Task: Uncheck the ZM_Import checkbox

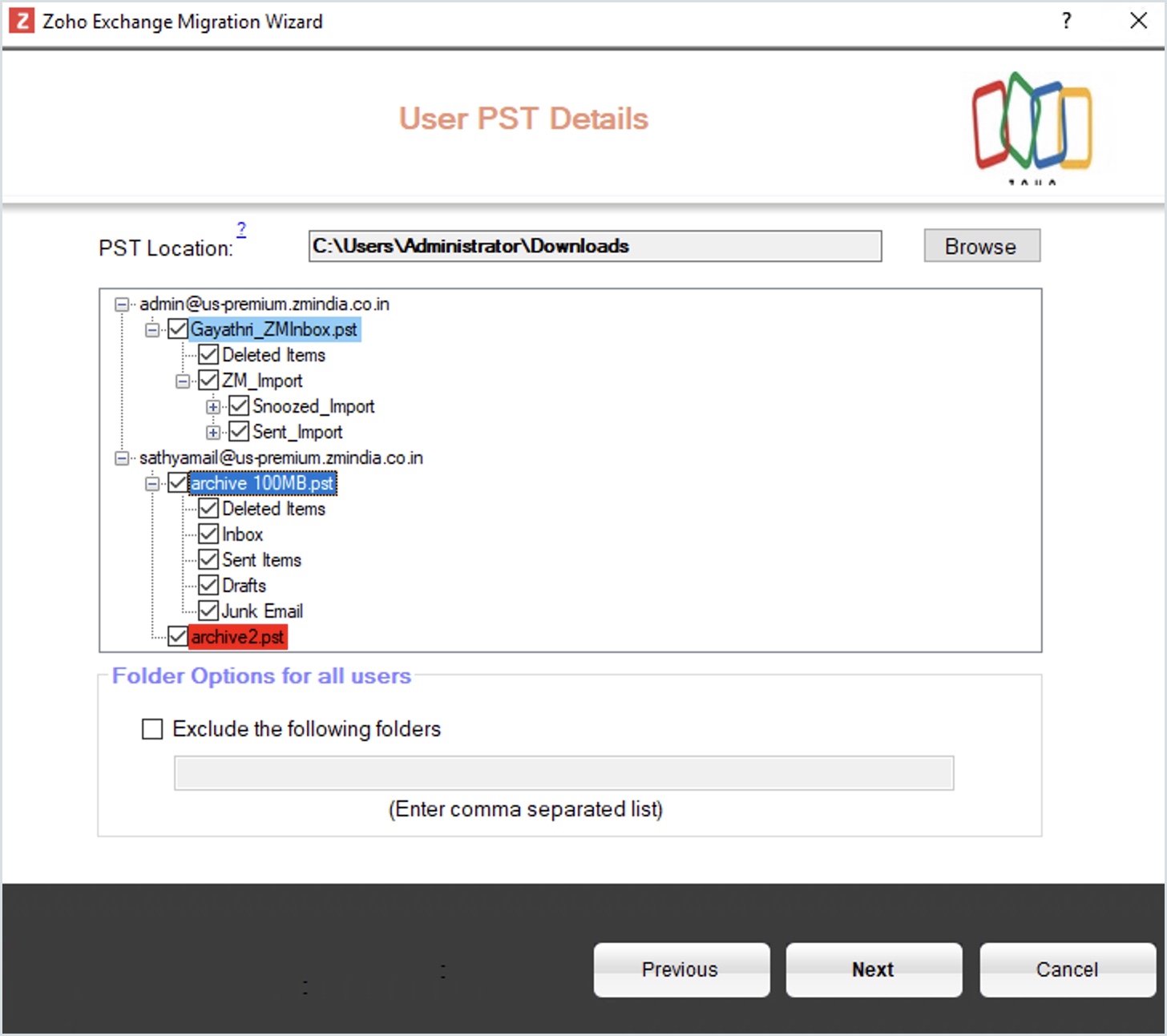Action: [x=208, y=381]
